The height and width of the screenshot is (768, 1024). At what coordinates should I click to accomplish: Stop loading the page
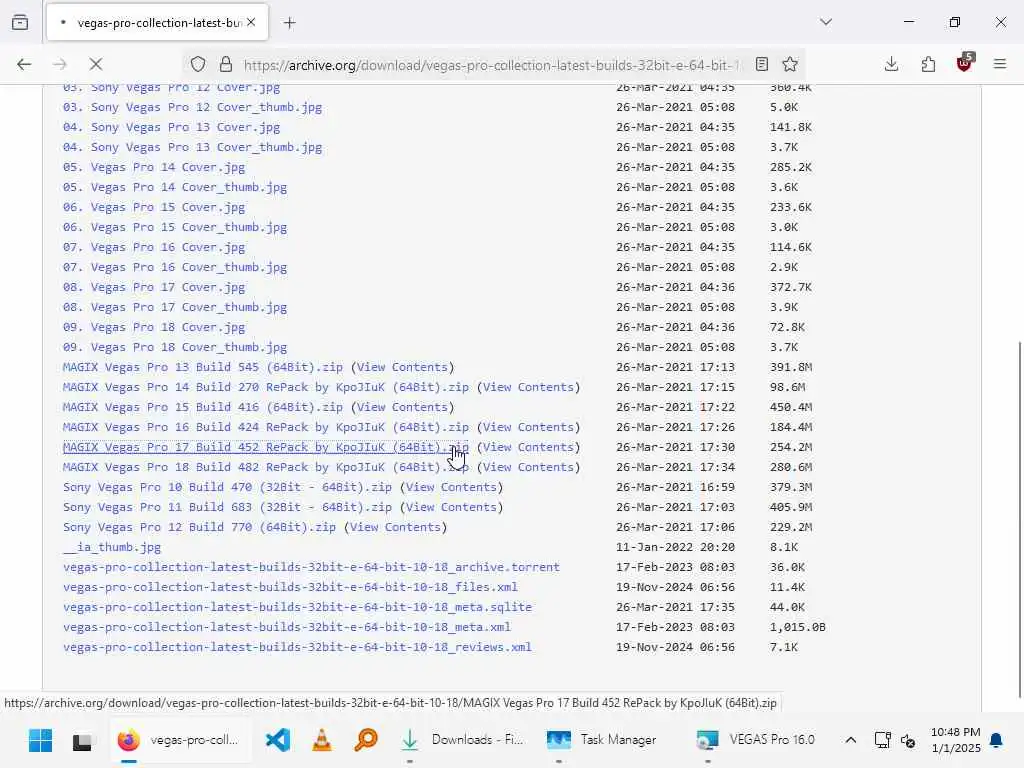tap(96, 64)
